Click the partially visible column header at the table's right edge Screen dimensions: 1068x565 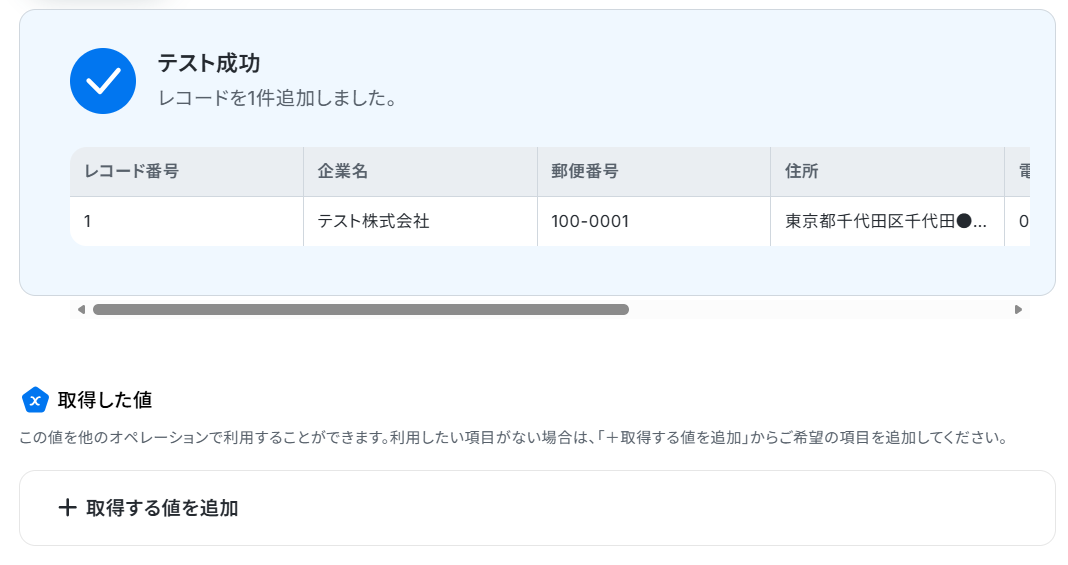[1018, 172]
